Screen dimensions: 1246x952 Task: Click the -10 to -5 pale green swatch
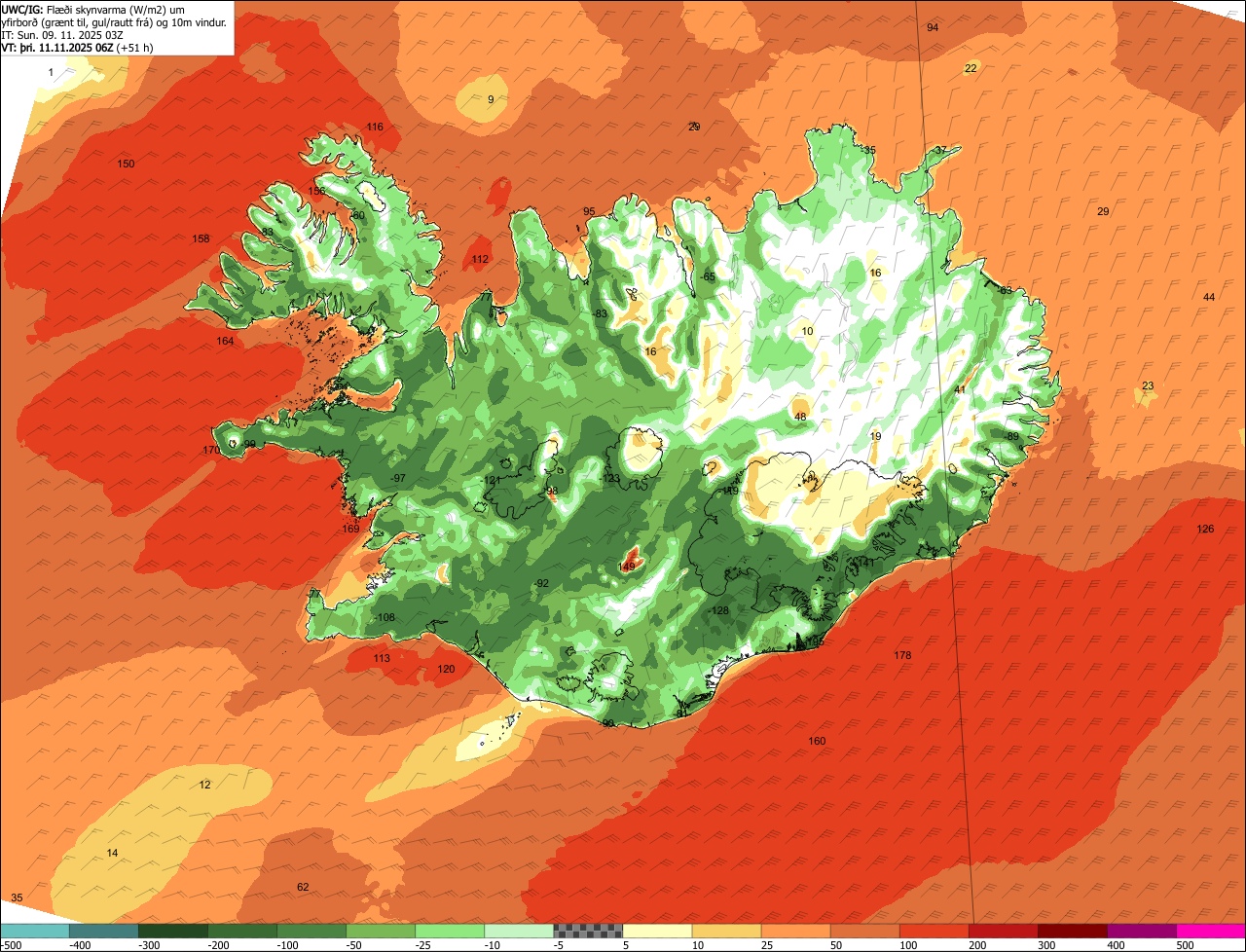click(518, 931)
